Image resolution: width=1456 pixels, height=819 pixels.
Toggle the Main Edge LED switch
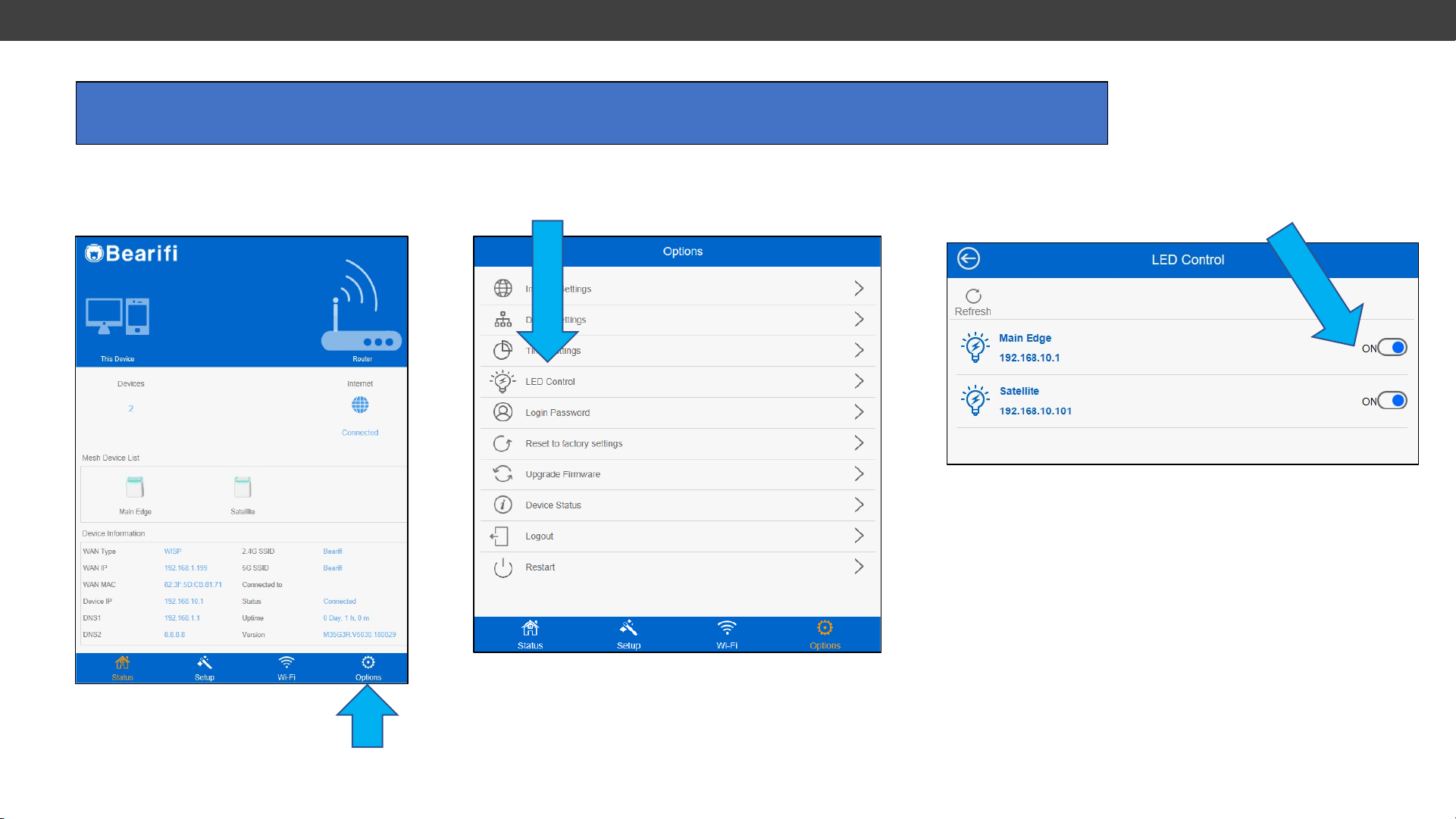[x=1392, y=348]
